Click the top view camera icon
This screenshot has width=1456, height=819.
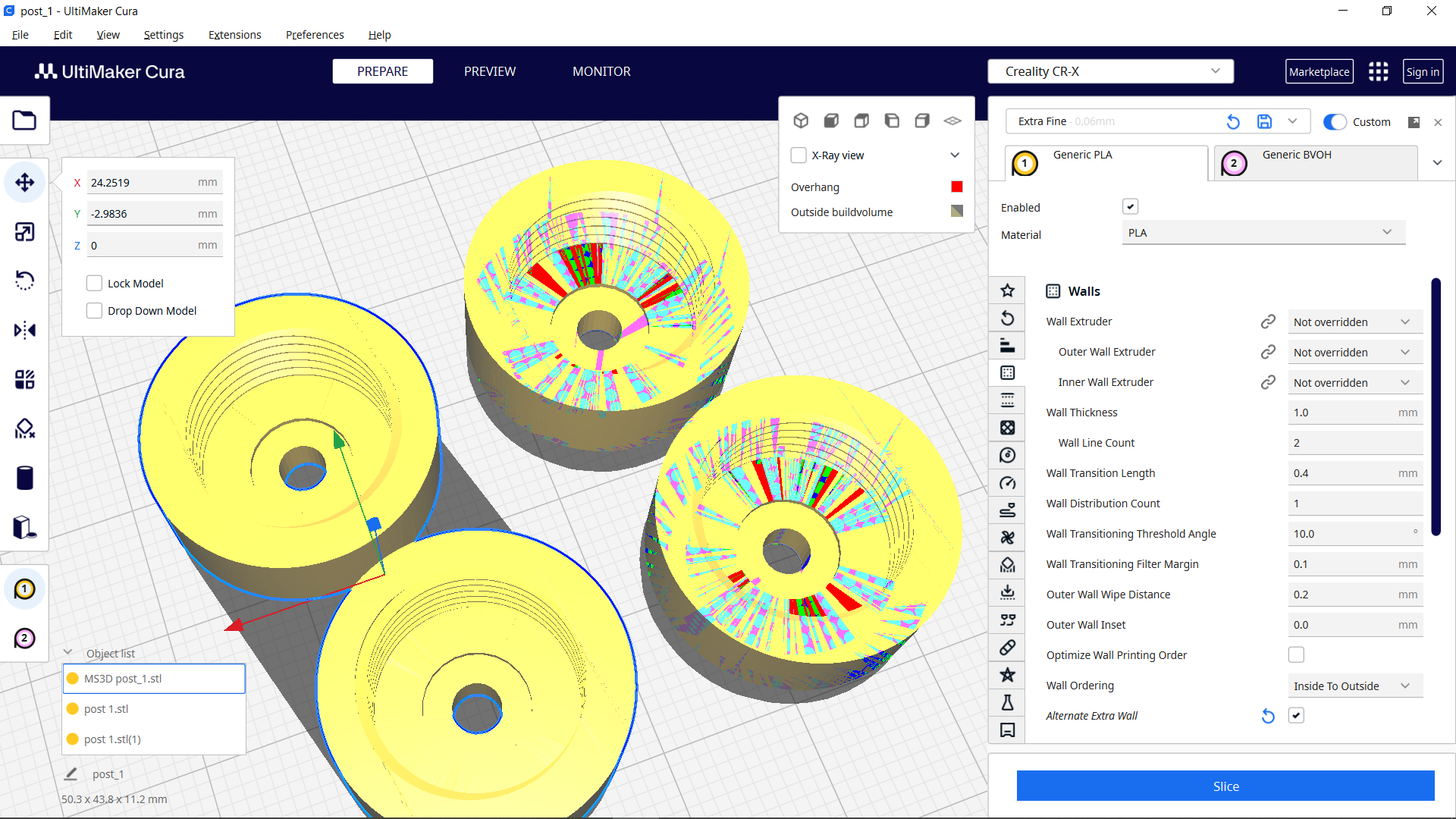[861, 121]
